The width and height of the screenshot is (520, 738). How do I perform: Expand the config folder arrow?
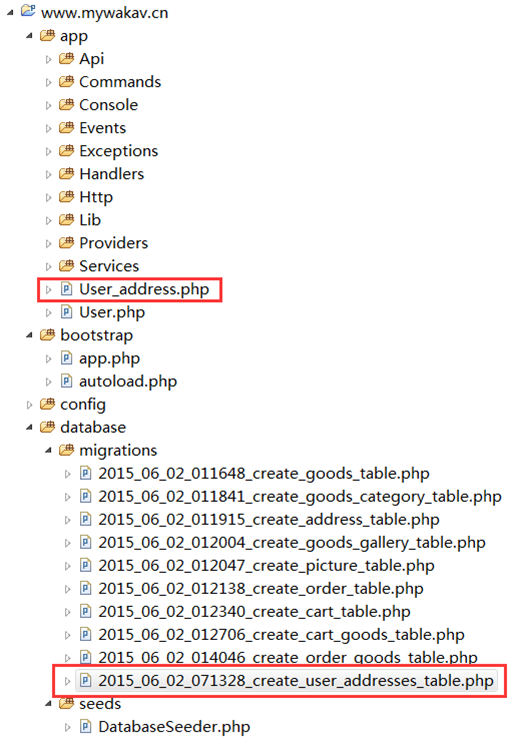click(29, 405)
